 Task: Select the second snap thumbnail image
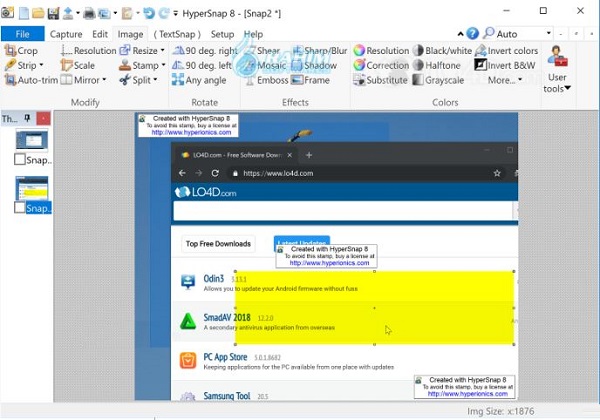click(32, 188)
